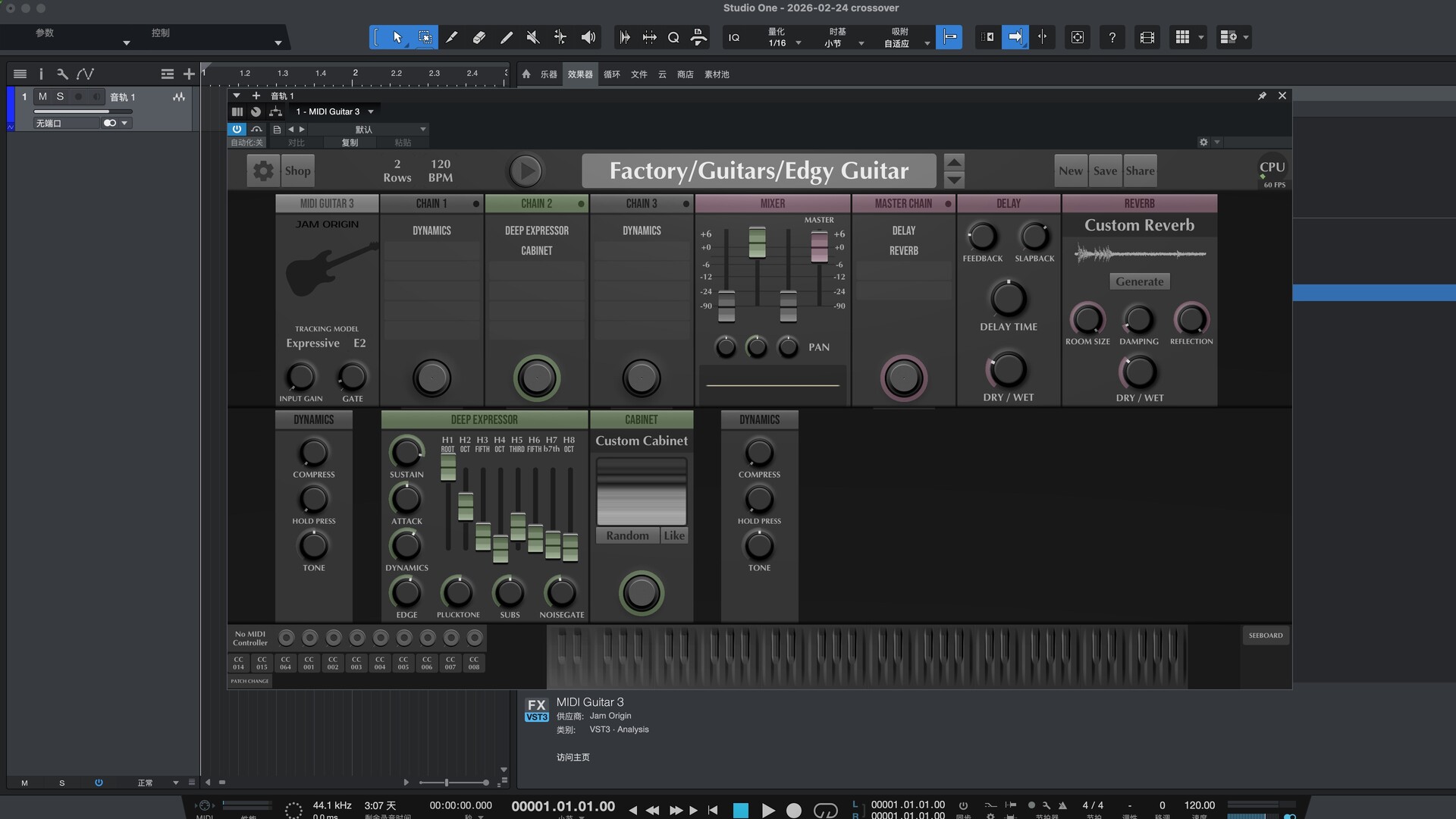Viewport: 1456px width, 819px height.
Task: Click the video player film icon
Action: (1147, 37)
